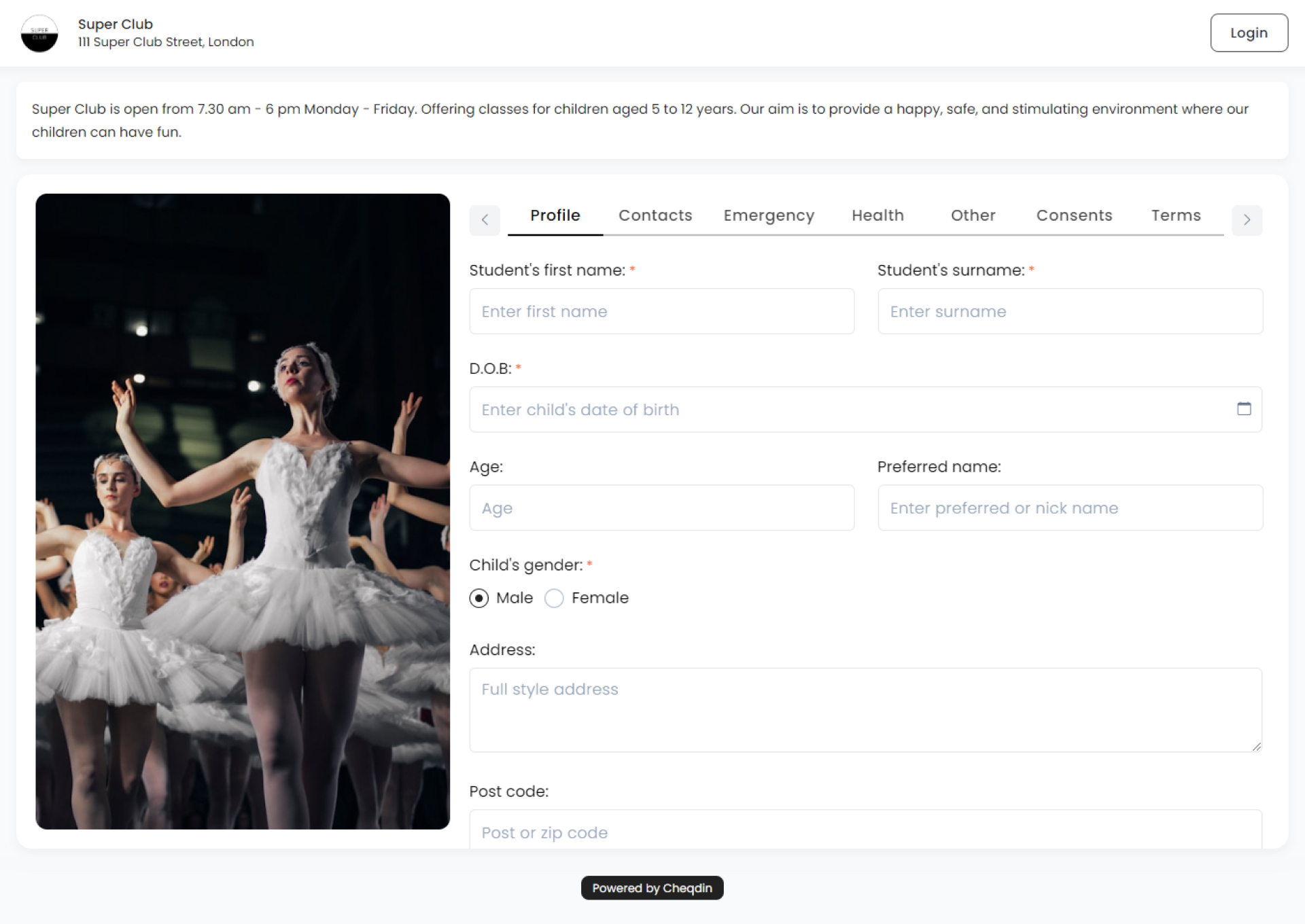Switch to the Contacts tab

point(655,215)
